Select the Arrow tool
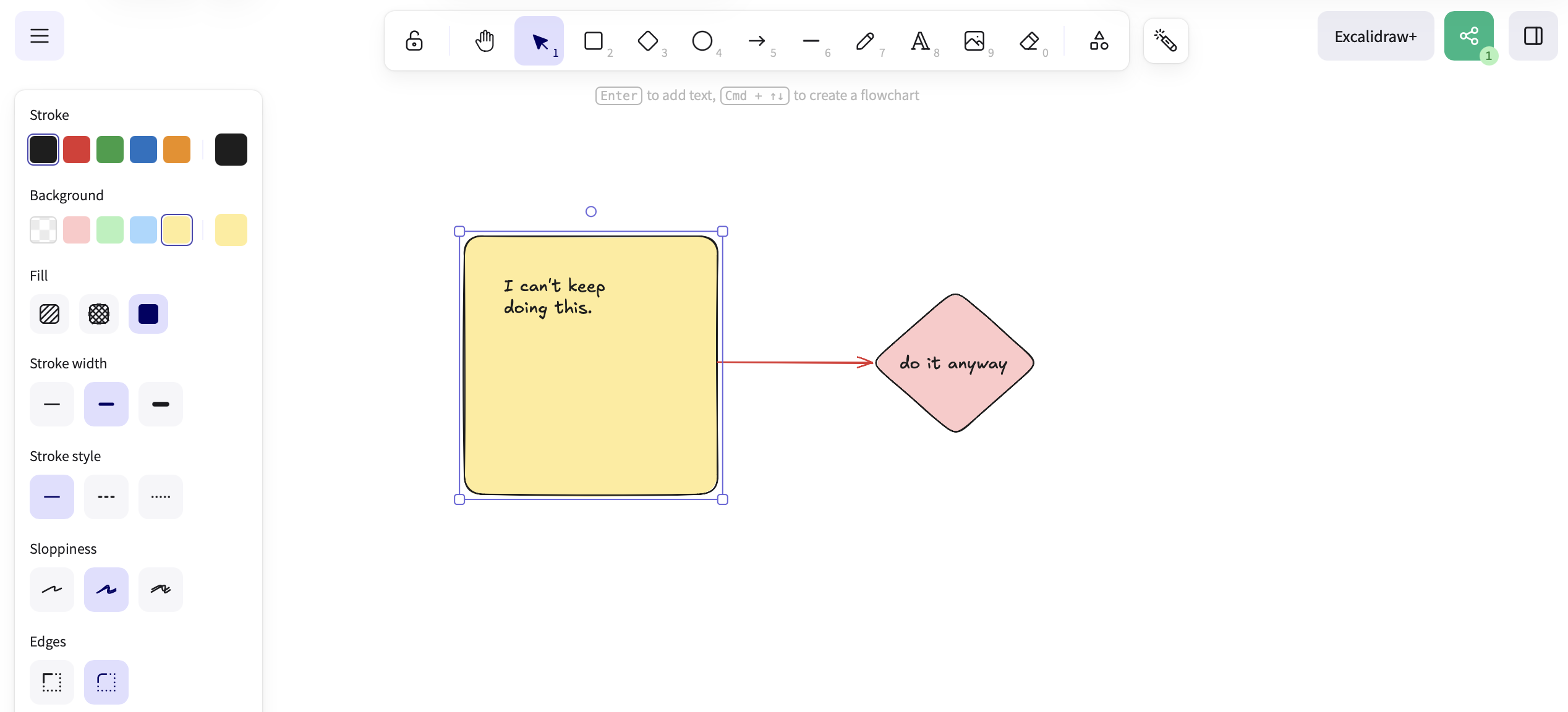Image resolution: width=1568 pixels, height=712 pixels. click(757, 41)
